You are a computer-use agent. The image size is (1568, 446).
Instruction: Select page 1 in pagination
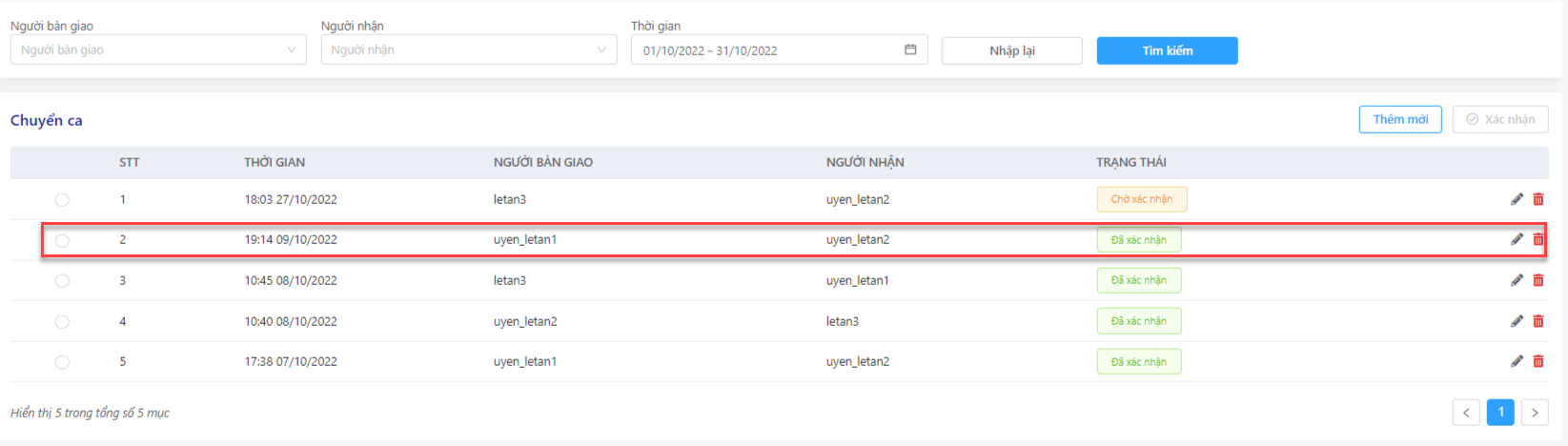click(1500, 413)
